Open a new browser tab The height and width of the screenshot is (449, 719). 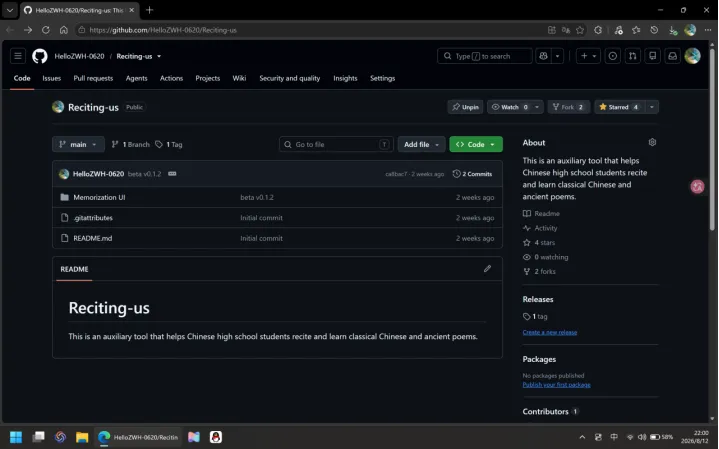click(149, 10)
